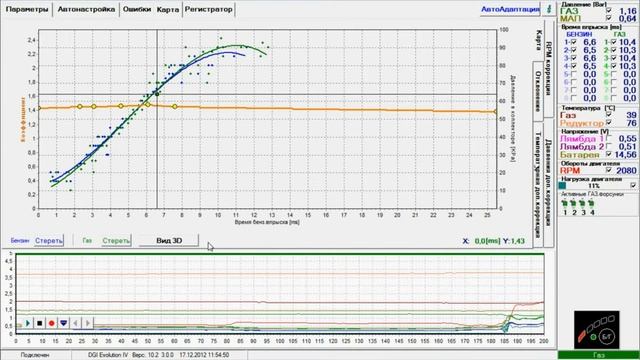Toggle БЕНЗИН injector 1 checkbox
640x360 pixels.
pyautogui.click(x=573, y=42)
